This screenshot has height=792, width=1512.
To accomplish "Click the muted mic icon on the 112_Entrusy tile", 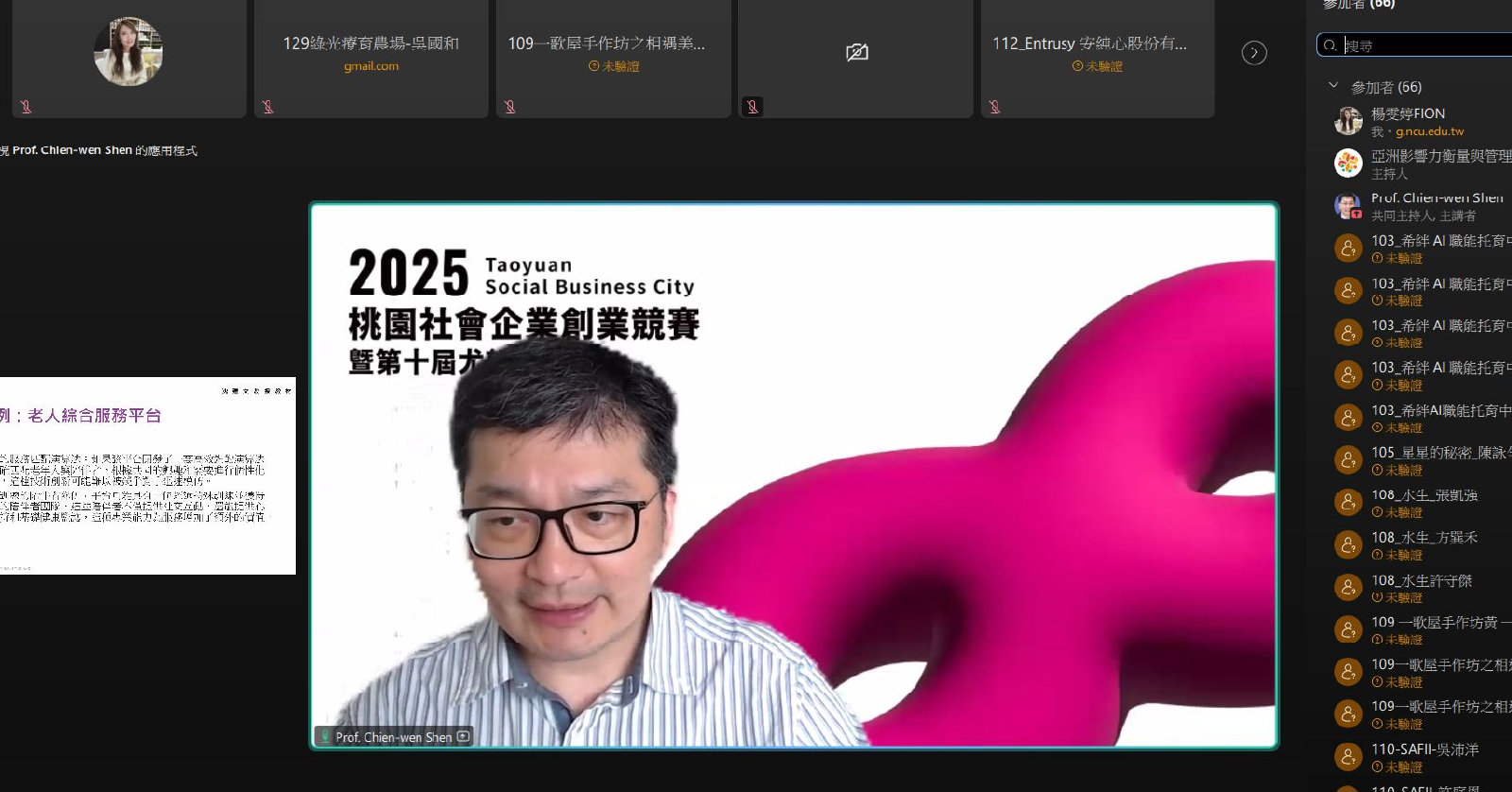I will [994, 107].
